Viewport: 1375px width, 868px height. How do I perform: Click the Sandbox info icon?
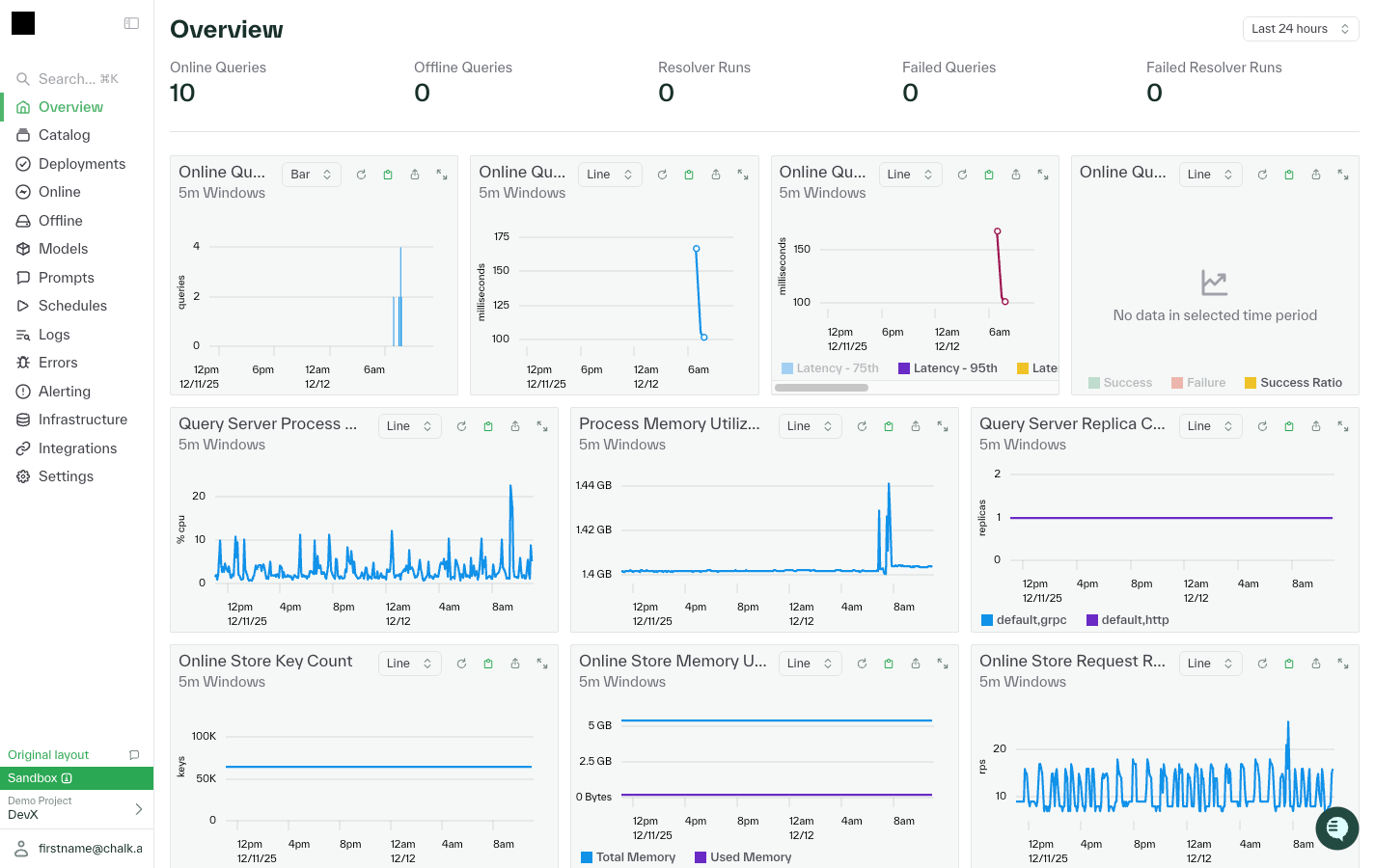67,778
